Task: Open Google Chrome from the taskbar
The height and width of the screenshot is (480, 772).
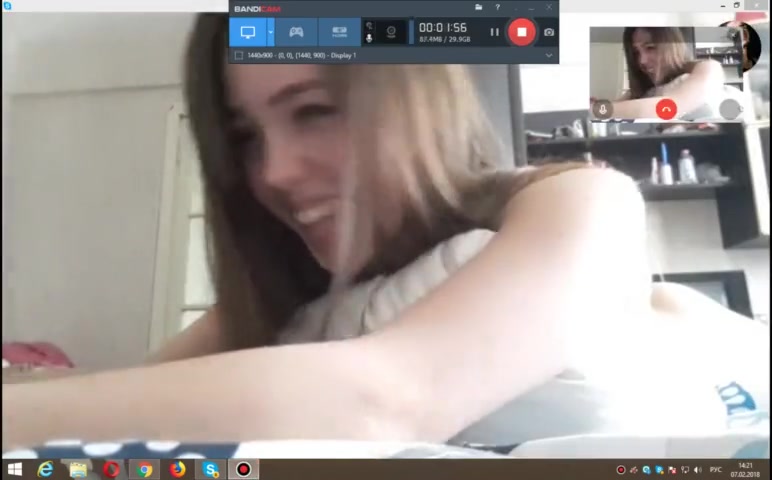Action: click(145, 469)
